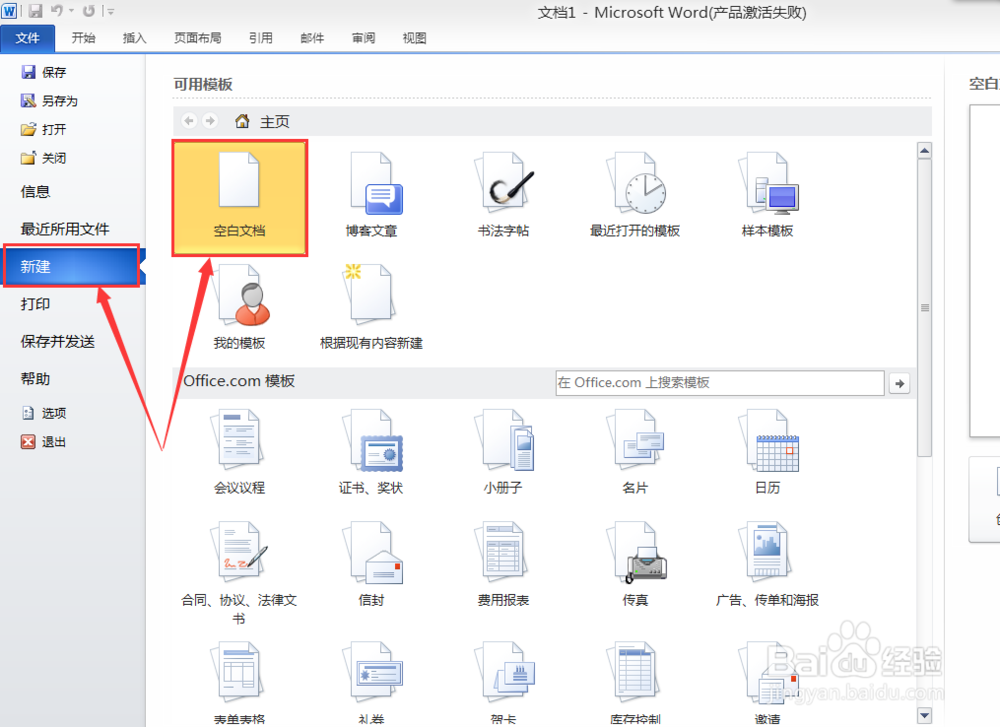Click the Home (主页) breadcrumb text
Image resolution: width=1000 pixels, height=727 pixels.
pos(275,122)
